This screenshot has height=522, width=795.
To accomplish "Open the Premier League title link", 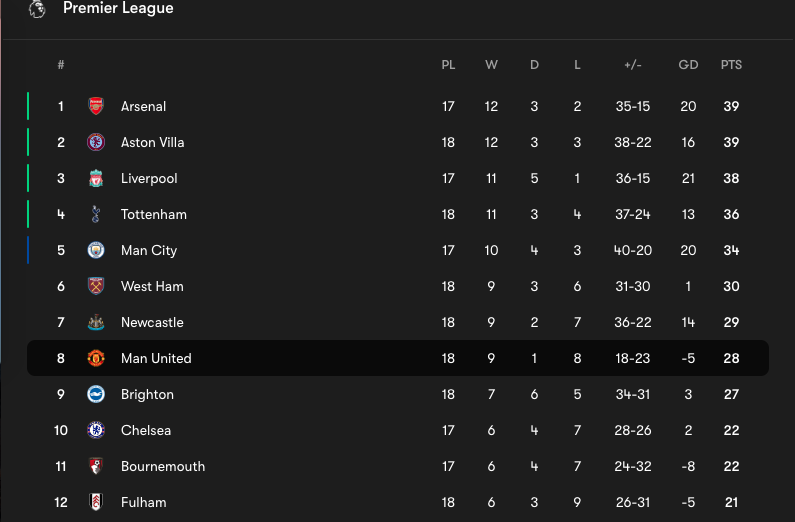I will point(118,9).
